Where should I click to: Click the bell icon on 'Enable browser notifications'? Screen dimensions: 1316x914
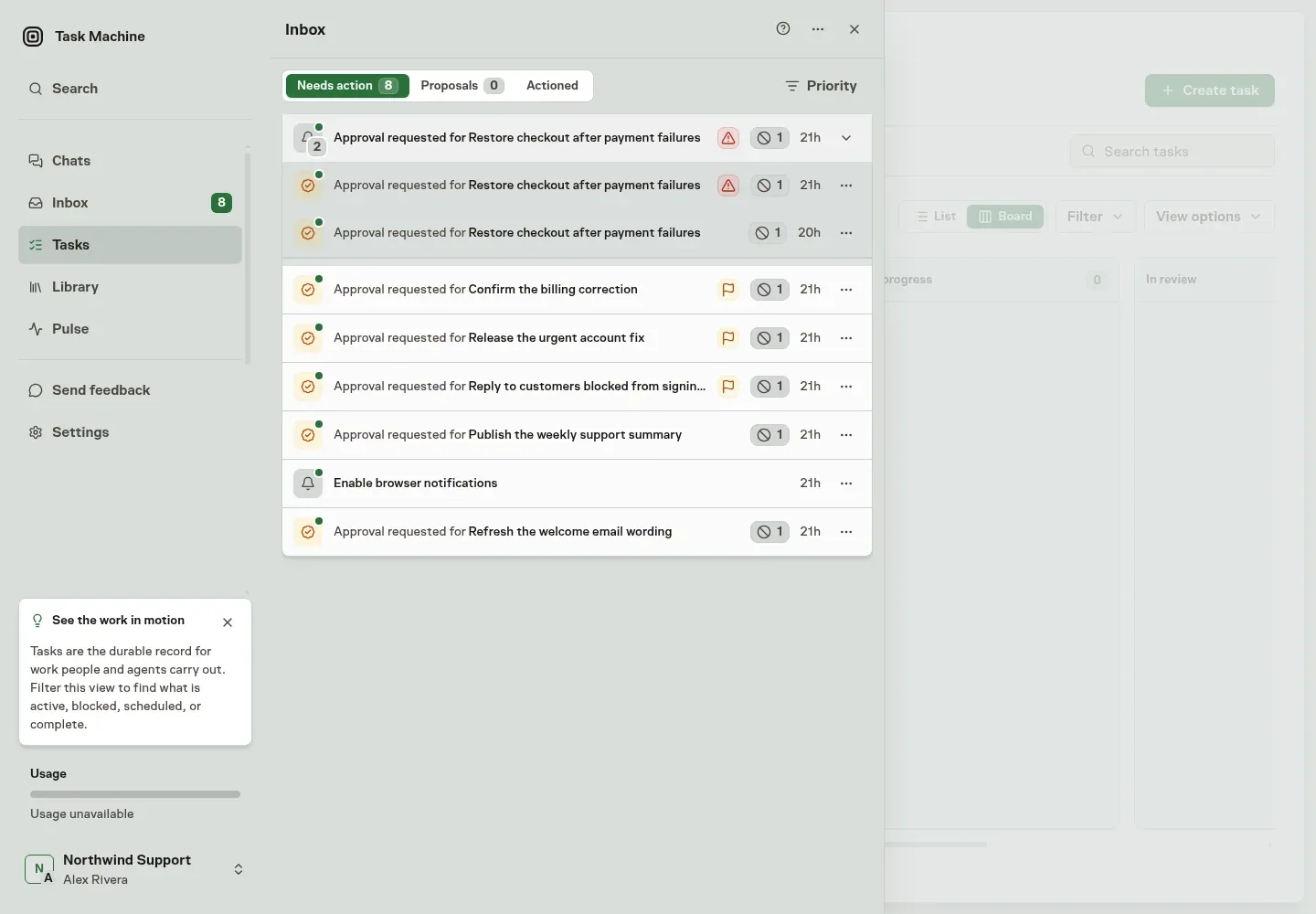[x=308, y=484]
